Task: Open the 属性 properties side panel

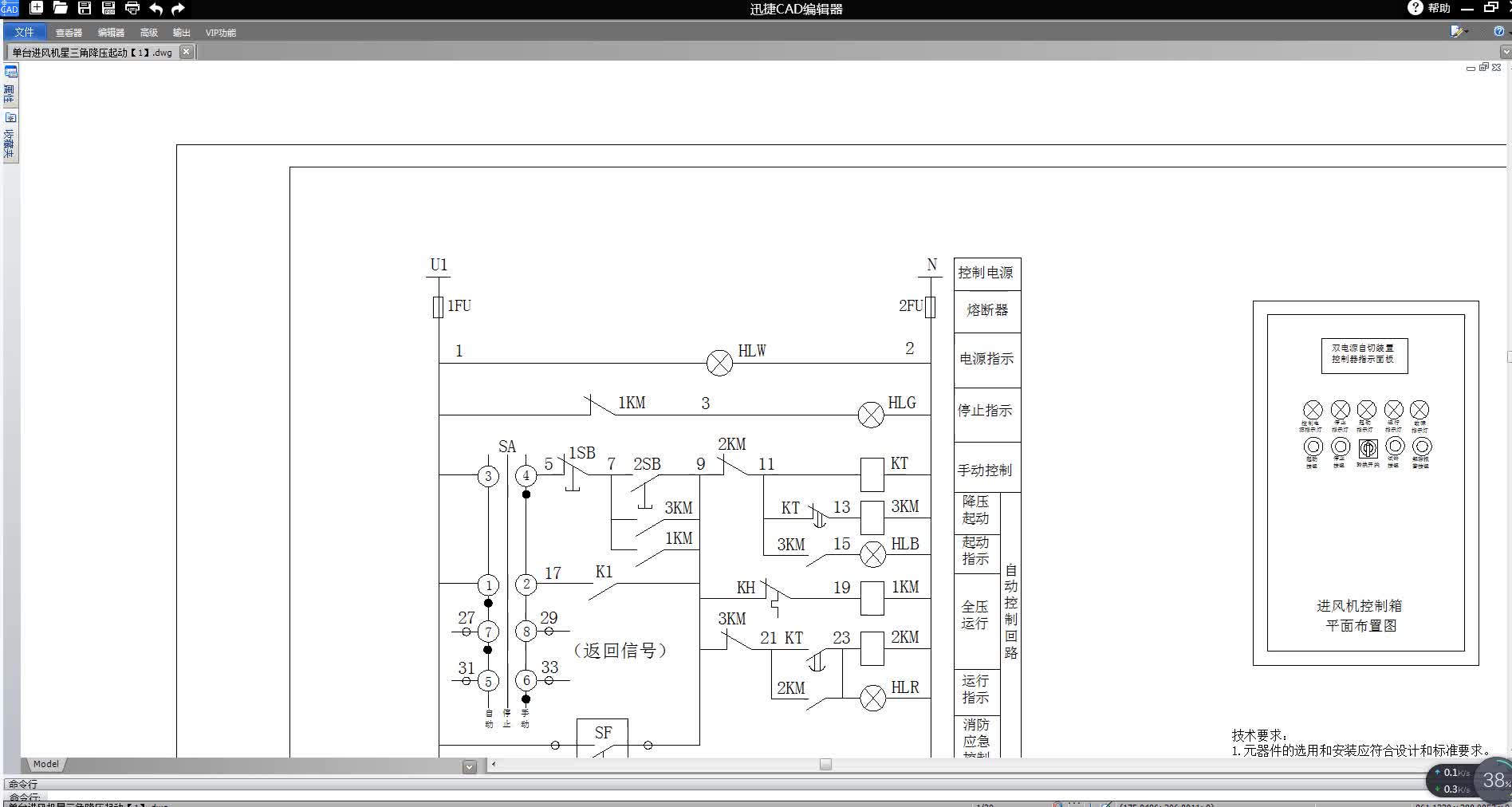Action: pos(10,87)
